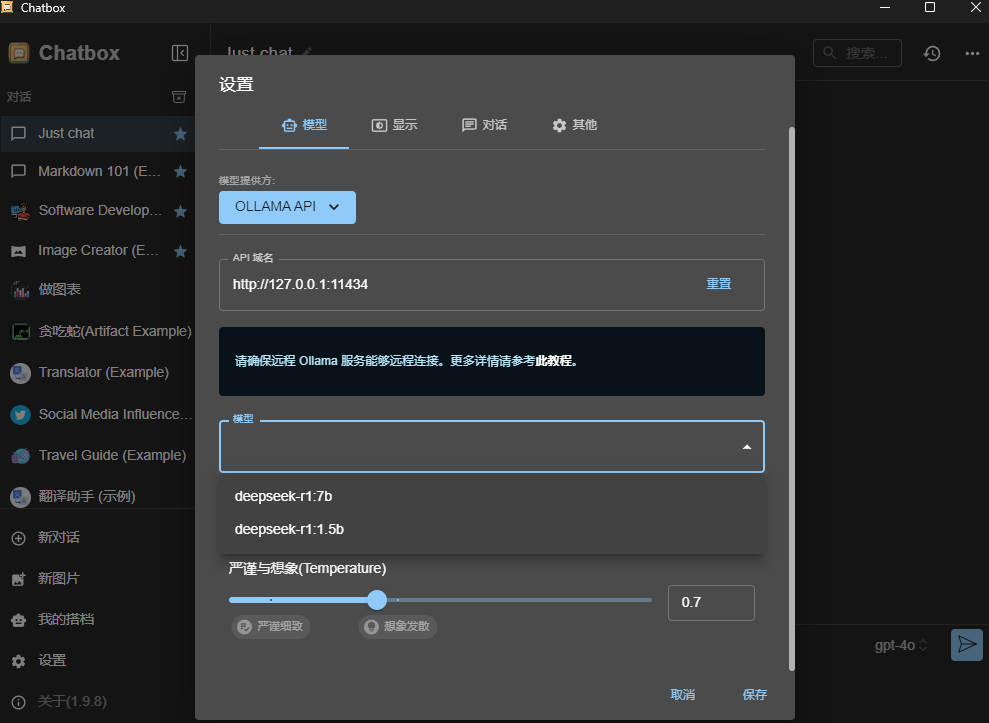Click 取消 to cancel settings
The height and width of the screenshot is (723, 989).
pos(682,695)
